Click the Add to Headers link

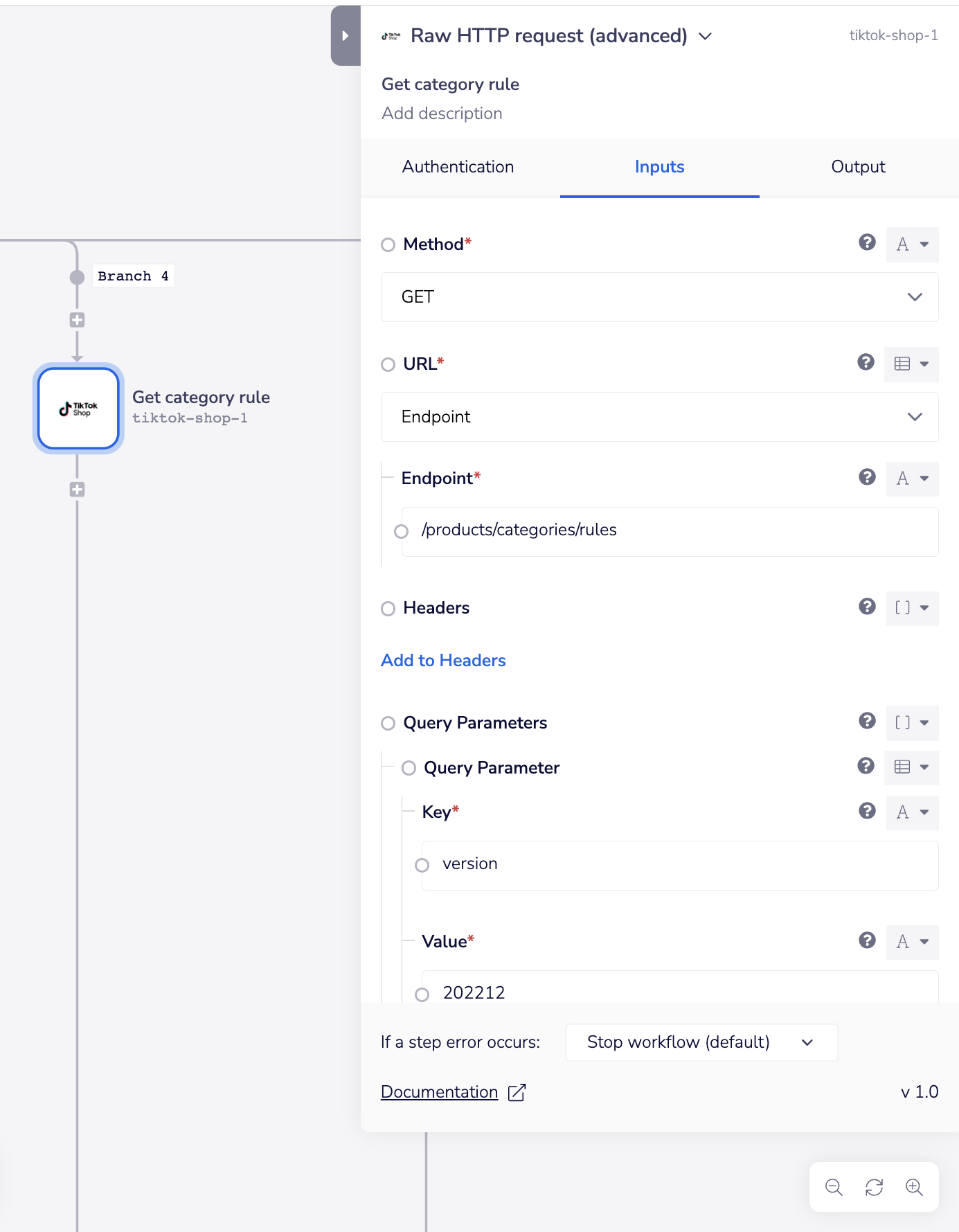(x=443, y=661)
